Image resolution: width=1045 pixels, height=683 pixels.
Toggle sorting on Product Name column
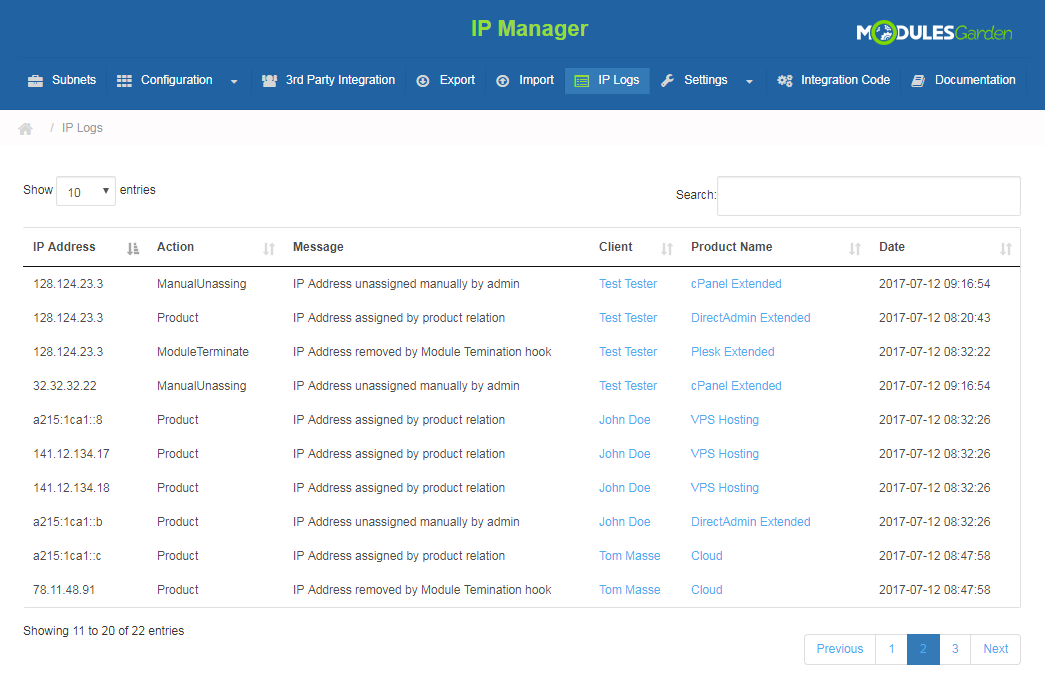point(854,248)
